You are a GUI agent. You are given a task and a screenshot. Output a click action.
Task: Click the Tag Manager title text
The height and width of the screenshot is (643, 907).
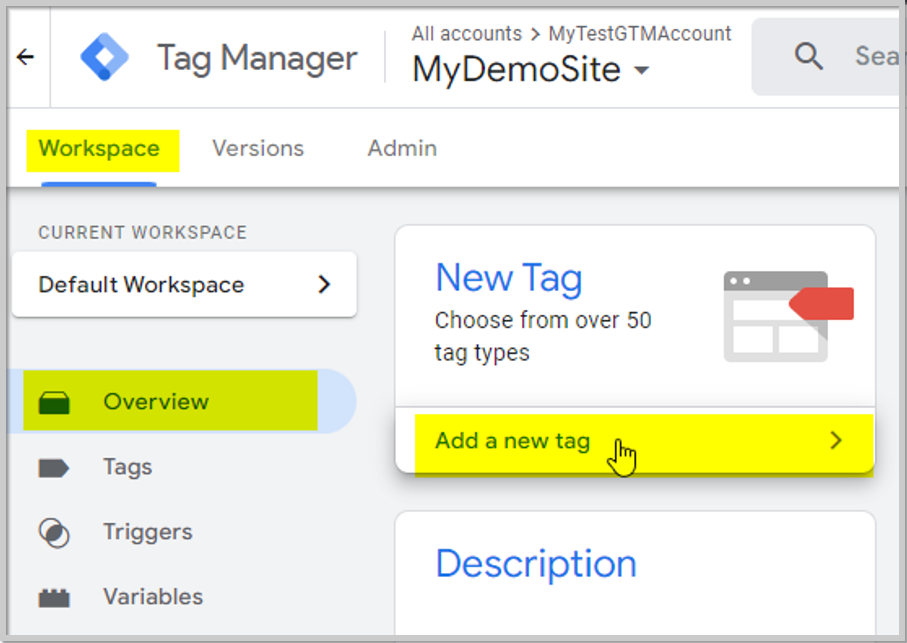click(x=257, y=58)
